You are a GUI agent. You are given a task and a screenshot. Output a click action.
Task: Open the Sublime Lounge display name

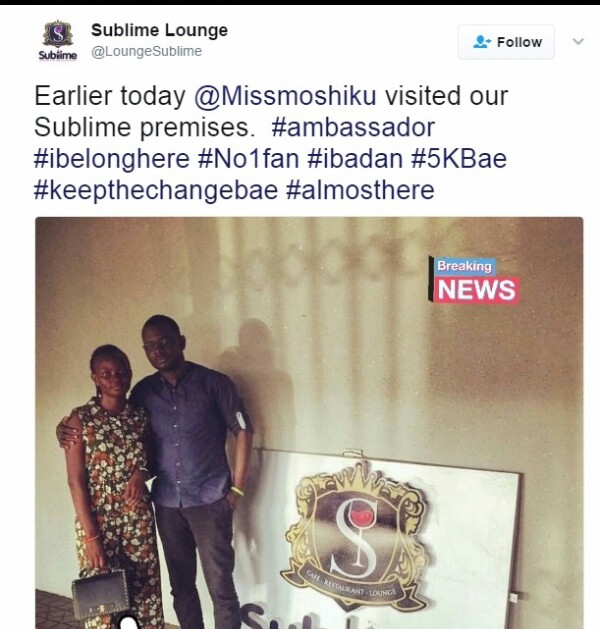point(159,30)
